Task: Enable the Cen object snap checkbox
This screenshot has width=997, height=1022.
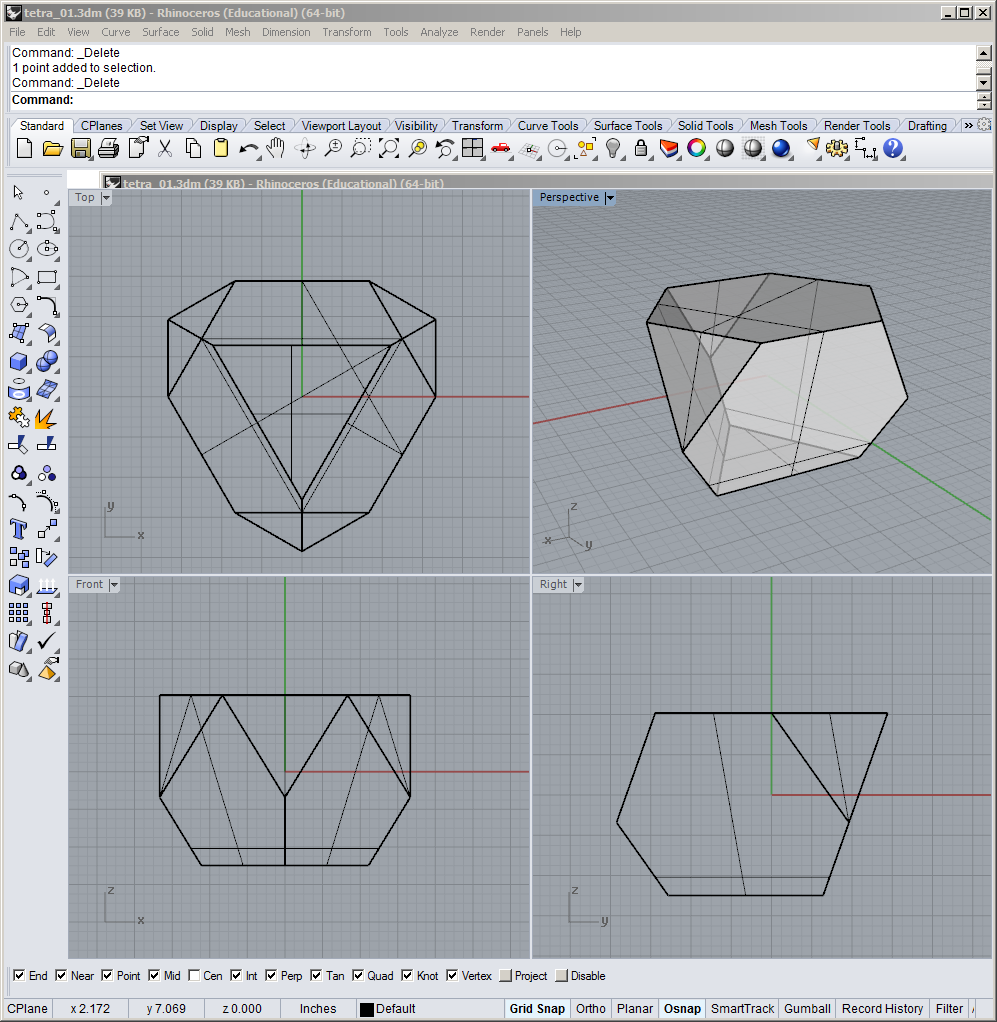Action: pyautogui.click(x=195, y=976)
